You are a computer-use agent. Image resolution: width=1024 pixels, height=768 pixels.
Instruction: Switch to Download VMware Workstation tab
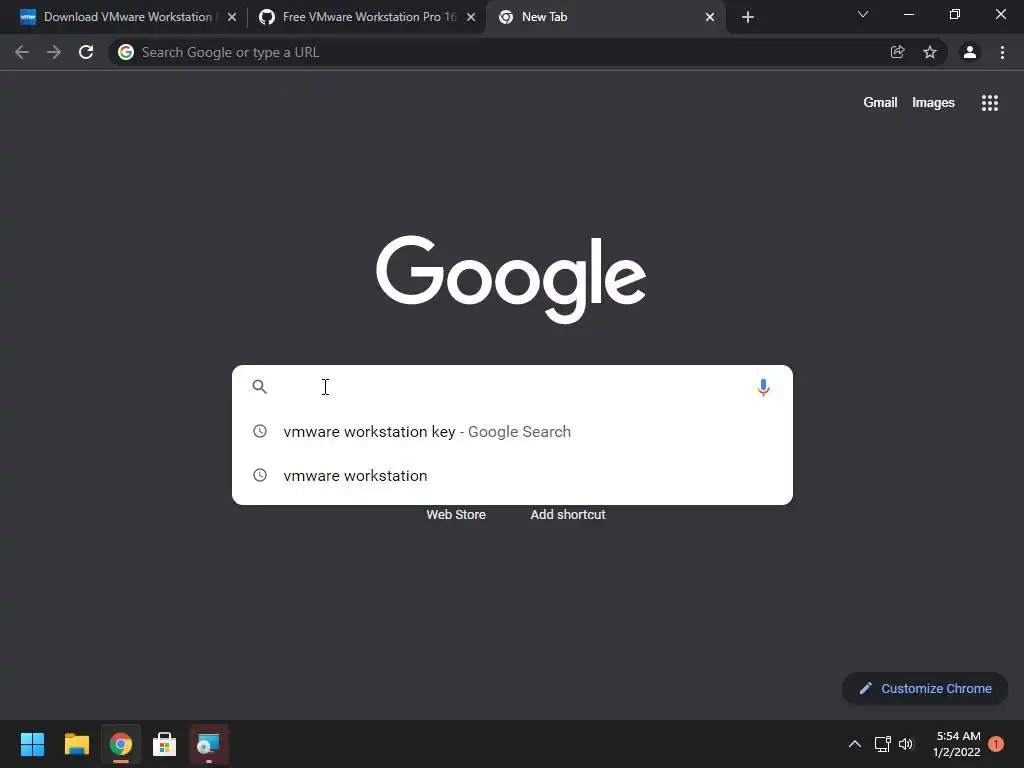pos(127,17)
